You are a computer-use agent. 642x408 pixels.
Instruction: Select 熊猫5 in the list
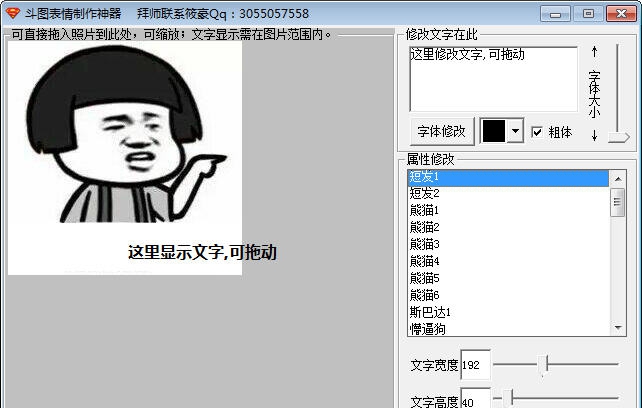point(508,278)
